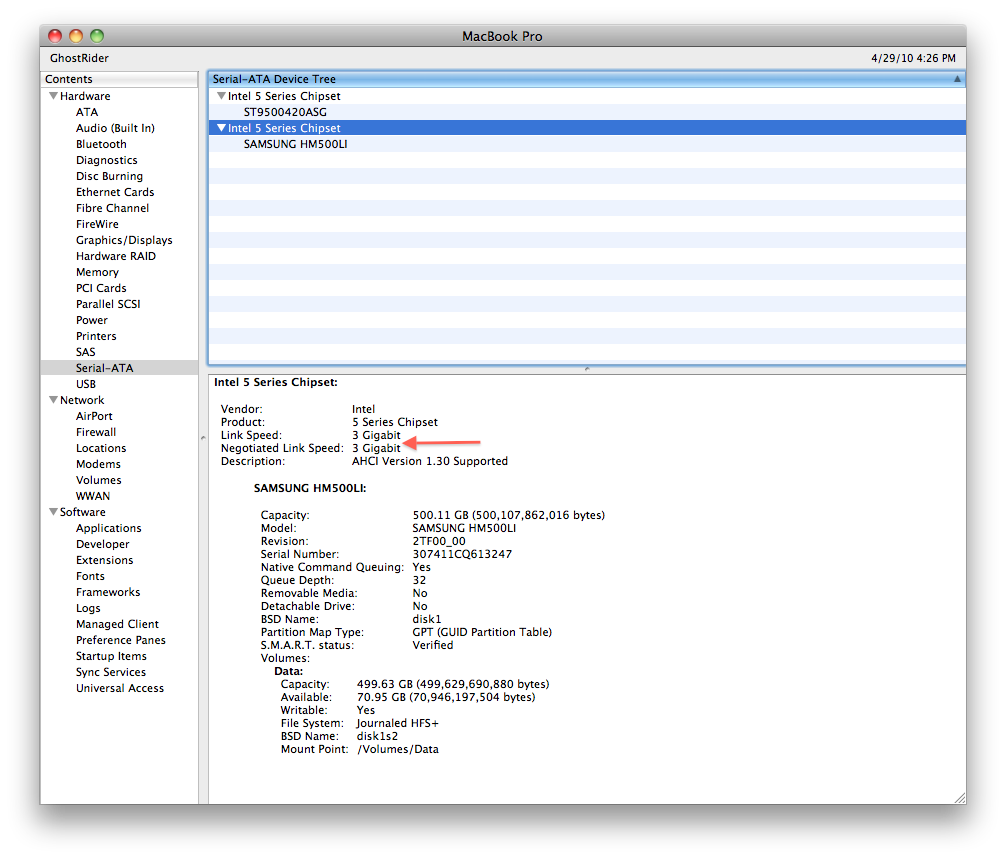Click the Negotiated Link Speed value
Image resolution: width=1006 pixels, height=859 pixels.
pos(376,448)
